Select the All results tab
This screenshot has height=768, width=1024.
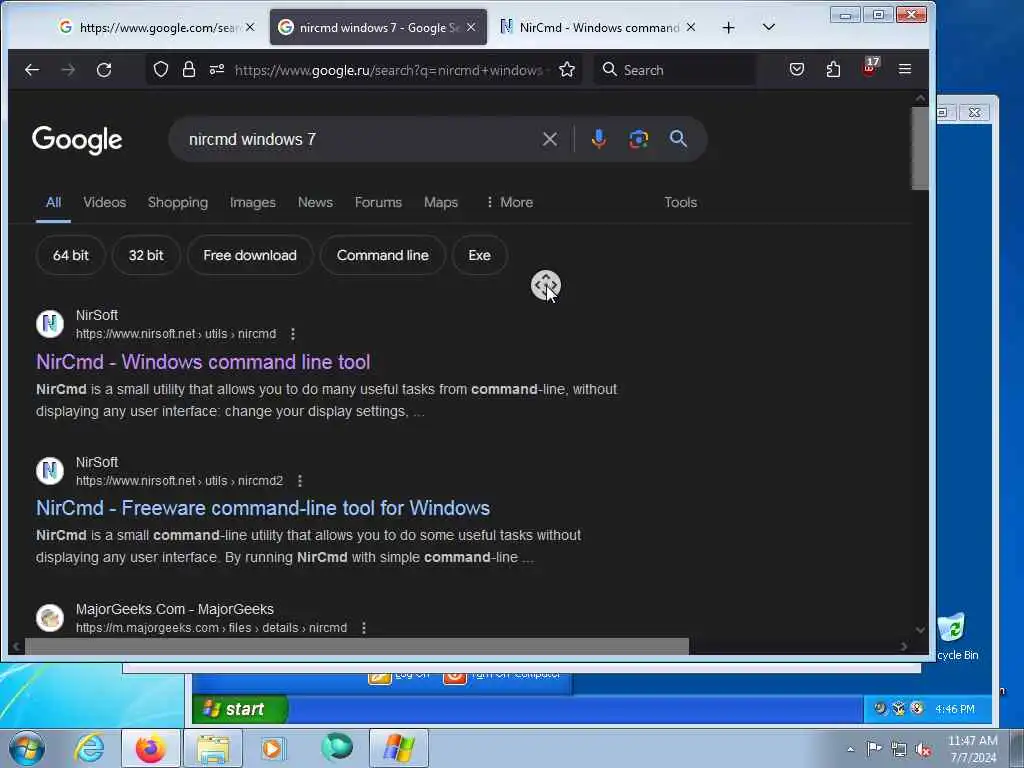pos(54,202)
